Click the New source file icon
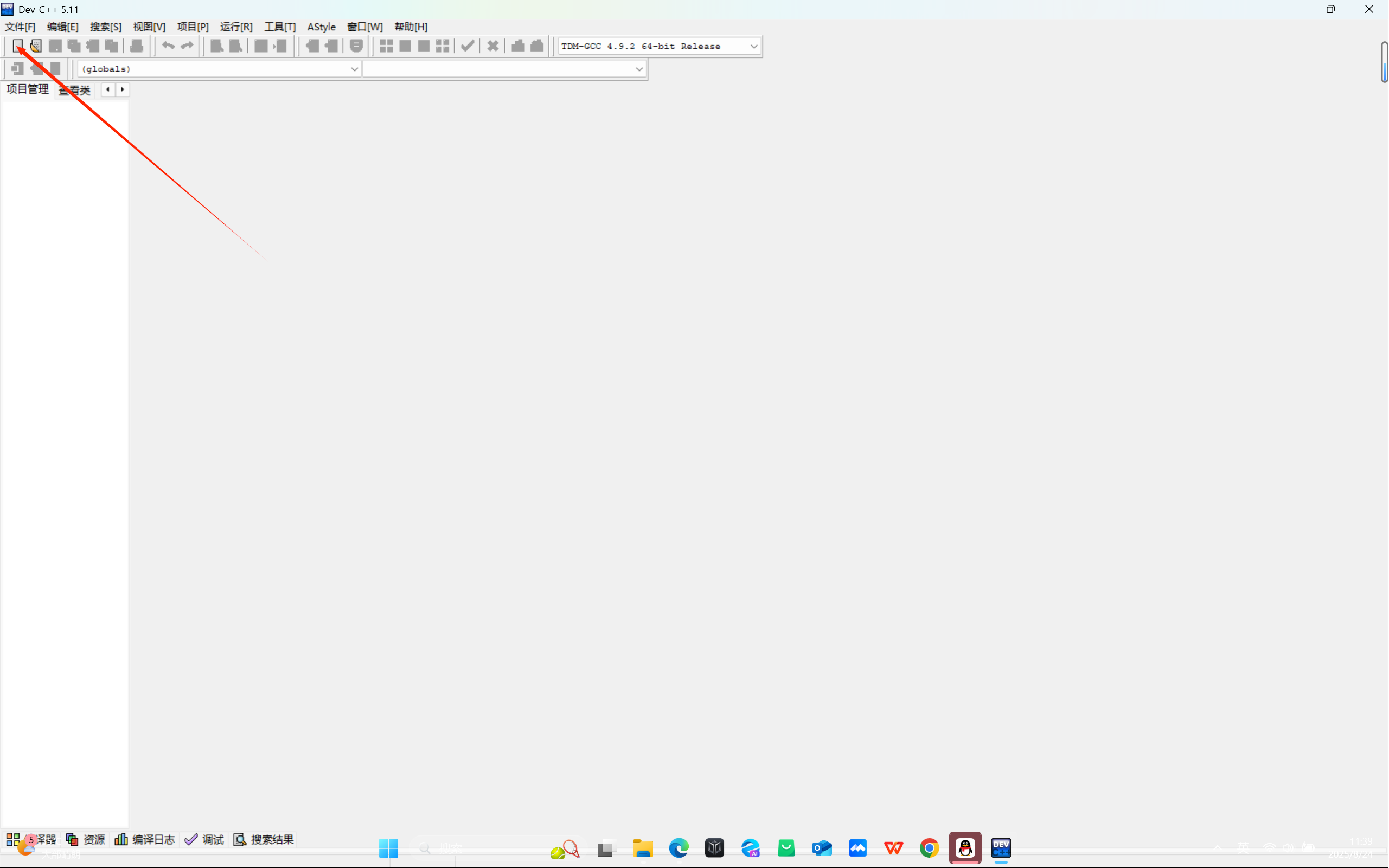Viewport: 1389px width, 868px height. coord(18,46)
